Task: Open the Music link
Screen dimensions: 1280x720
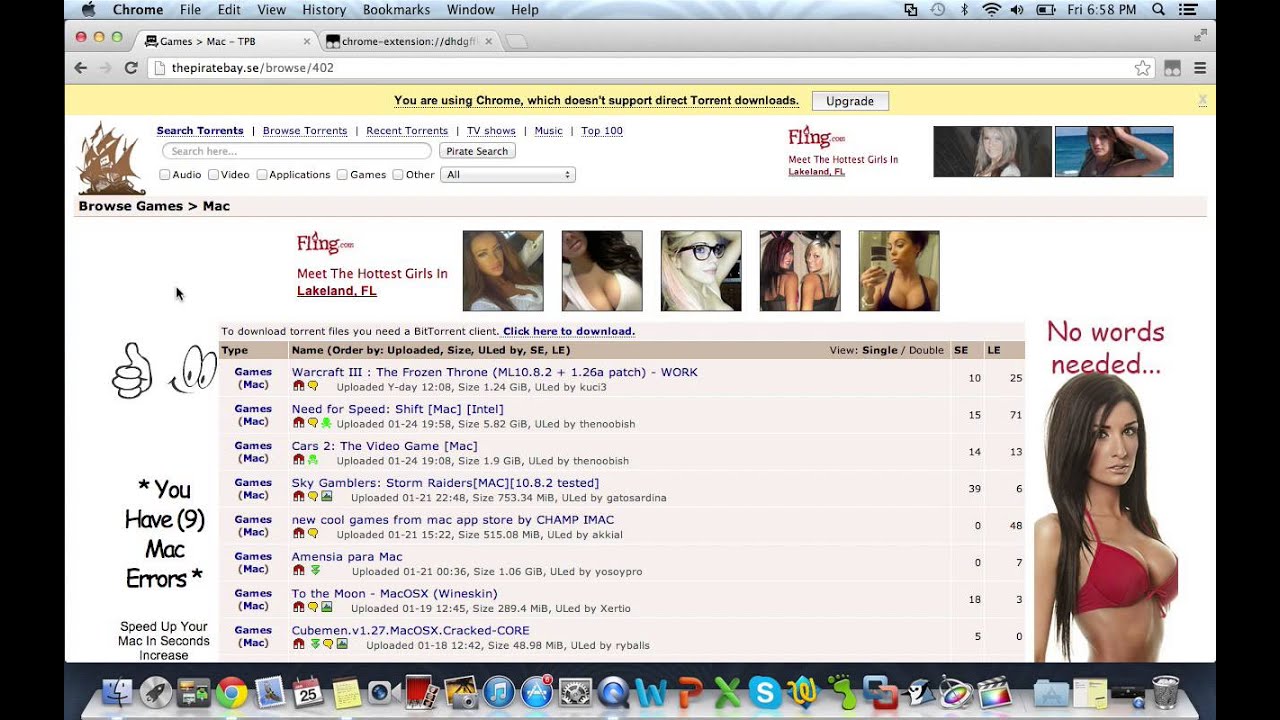Action: 548,131
